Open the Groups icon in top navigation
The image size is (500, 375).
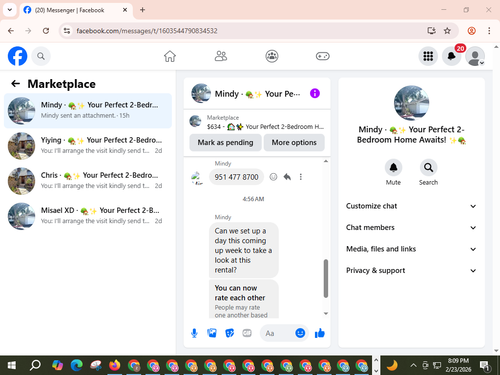tap(272, 56)
